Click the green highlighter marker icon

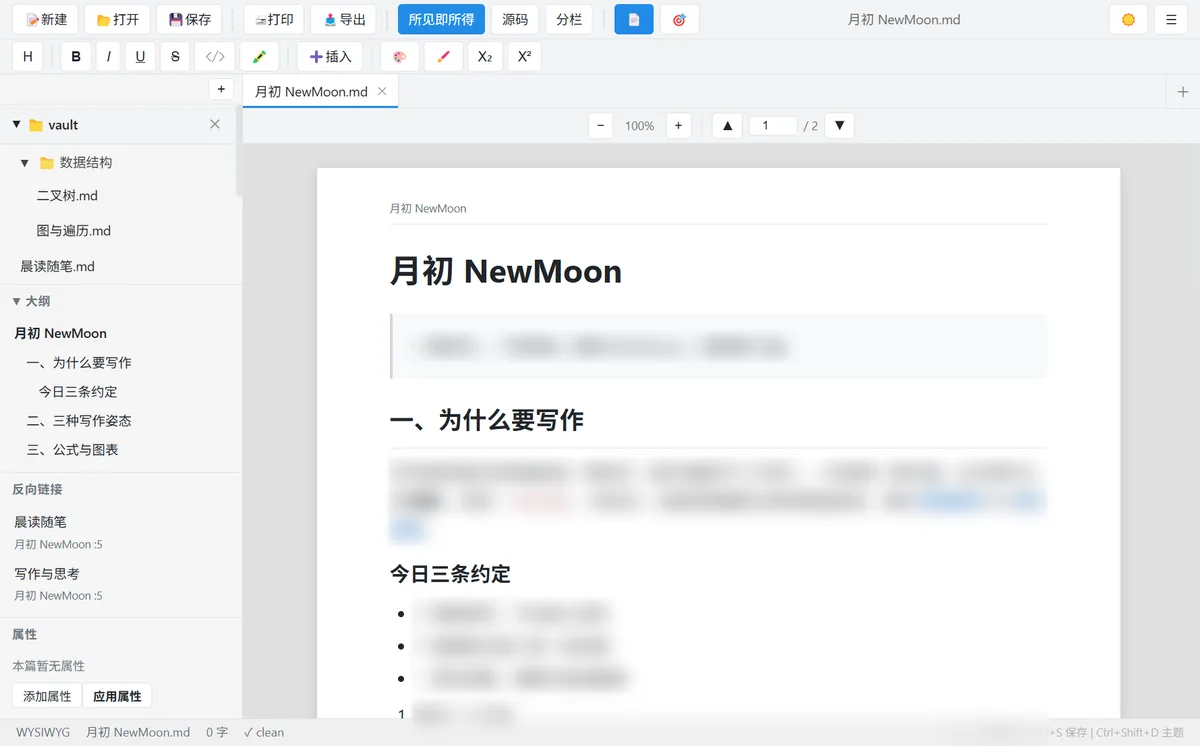259,56
